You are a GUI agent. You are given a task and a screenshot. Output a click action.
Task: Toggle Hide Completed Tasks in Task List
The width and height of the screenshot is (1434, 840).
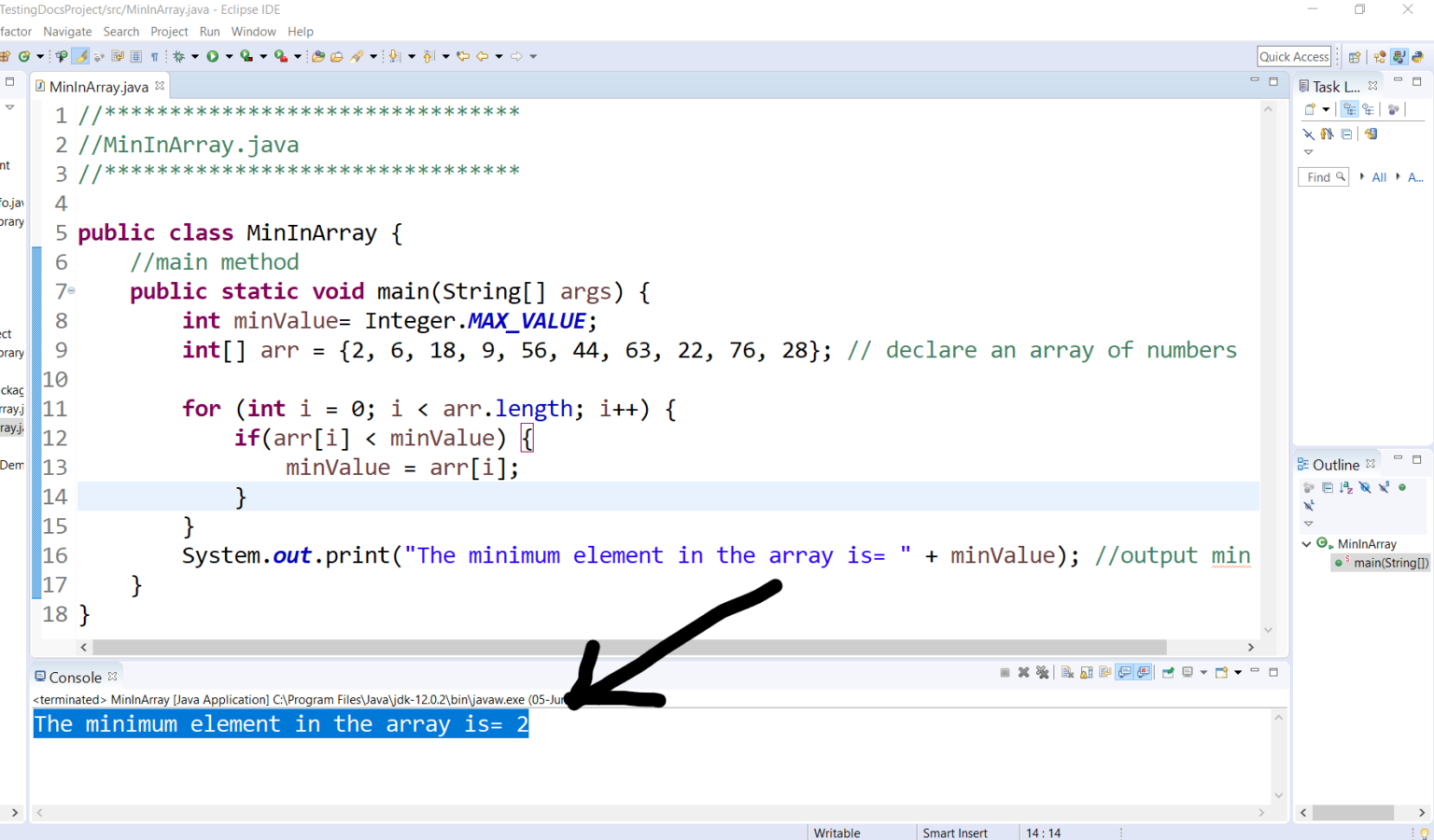point(1309,133)
